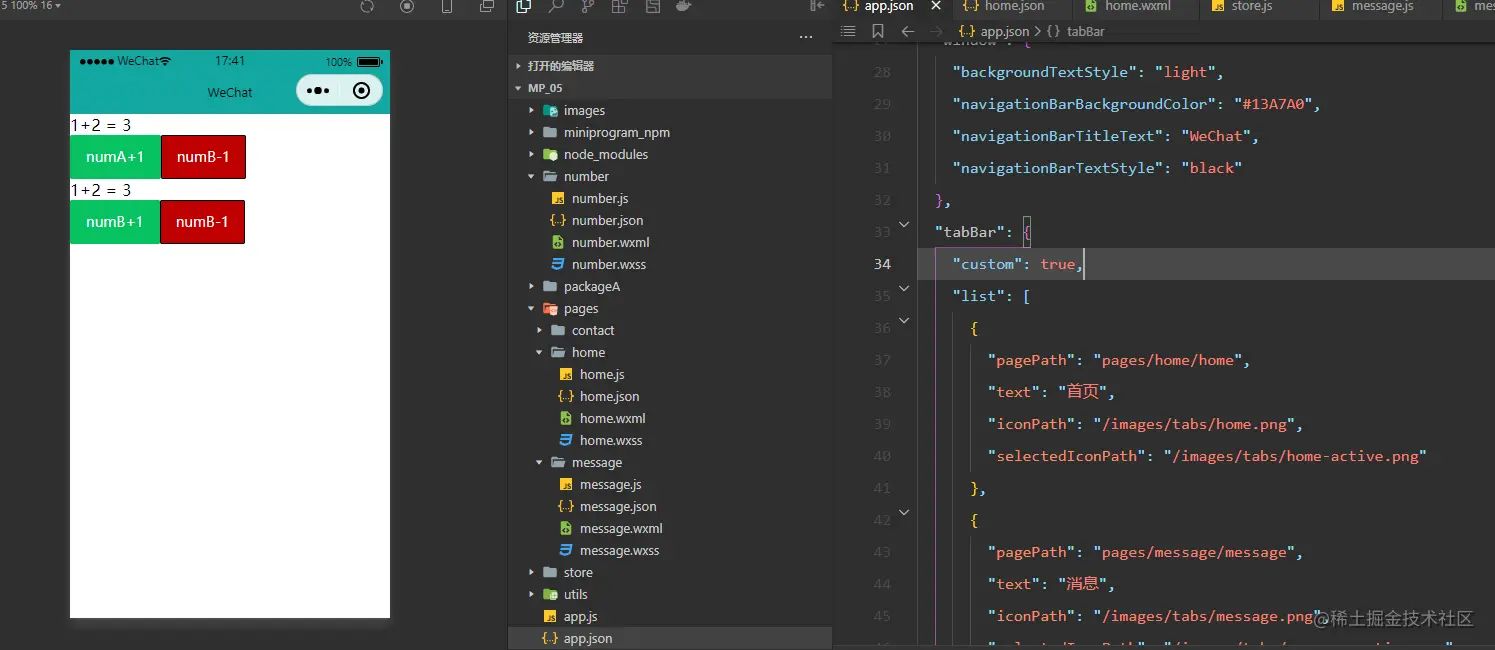This screenshot has width=1495, height=650.
Task: Collapse the pages folder
Action: (670, 308)
